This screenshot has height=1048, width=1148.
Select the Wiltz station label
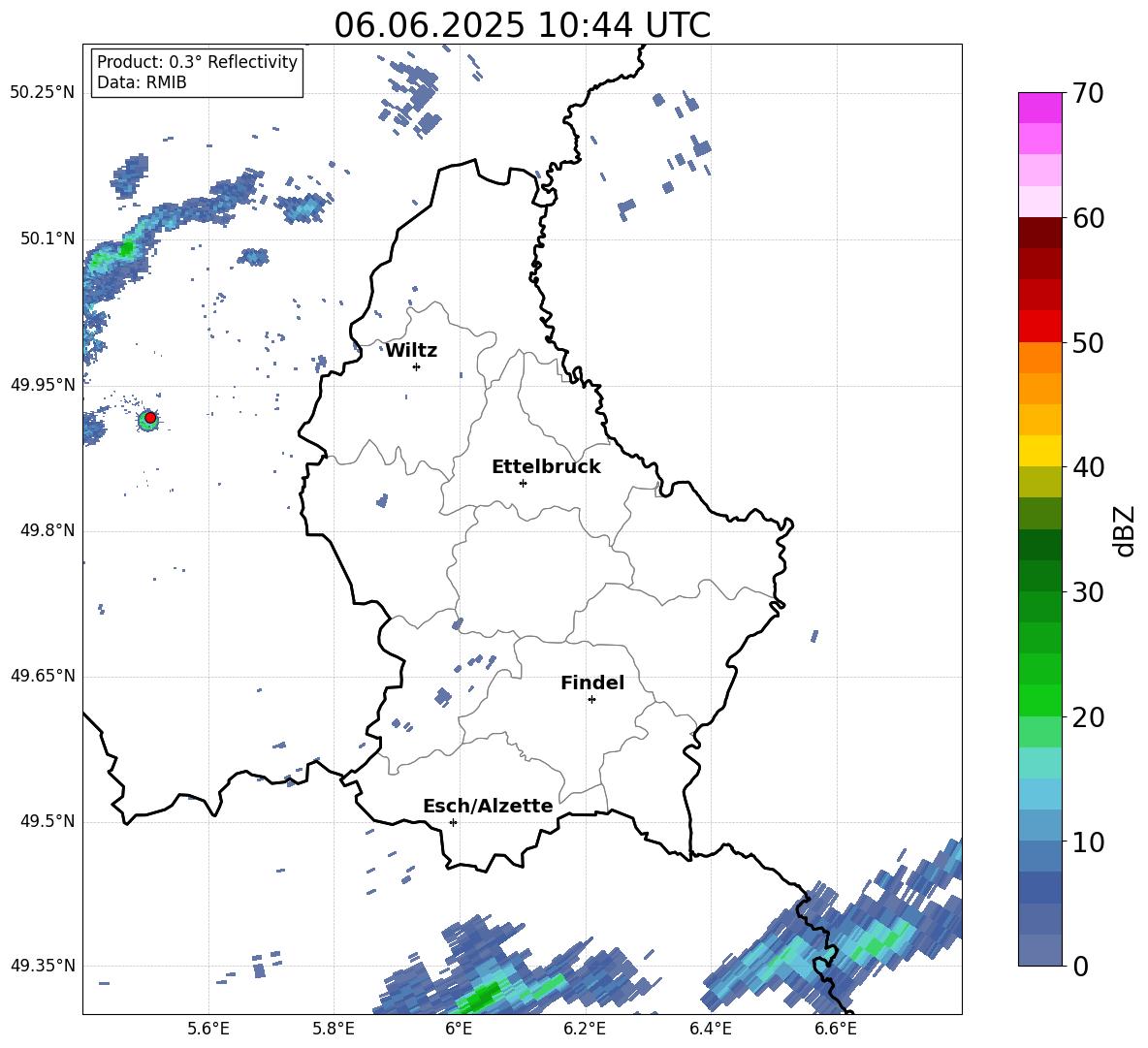pos(411,351)
